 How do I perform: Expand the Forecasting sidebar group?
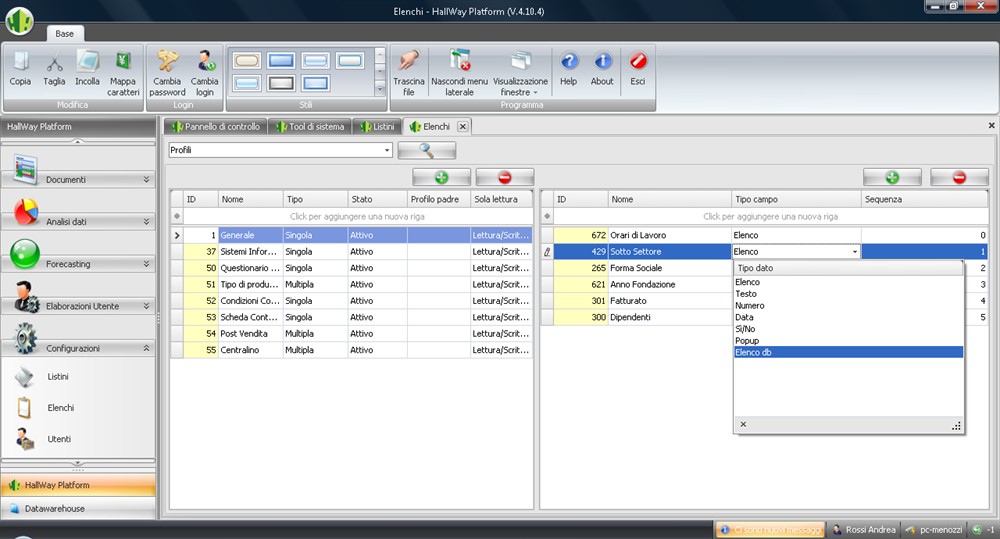pyautogui.click(x=78, y=264)
